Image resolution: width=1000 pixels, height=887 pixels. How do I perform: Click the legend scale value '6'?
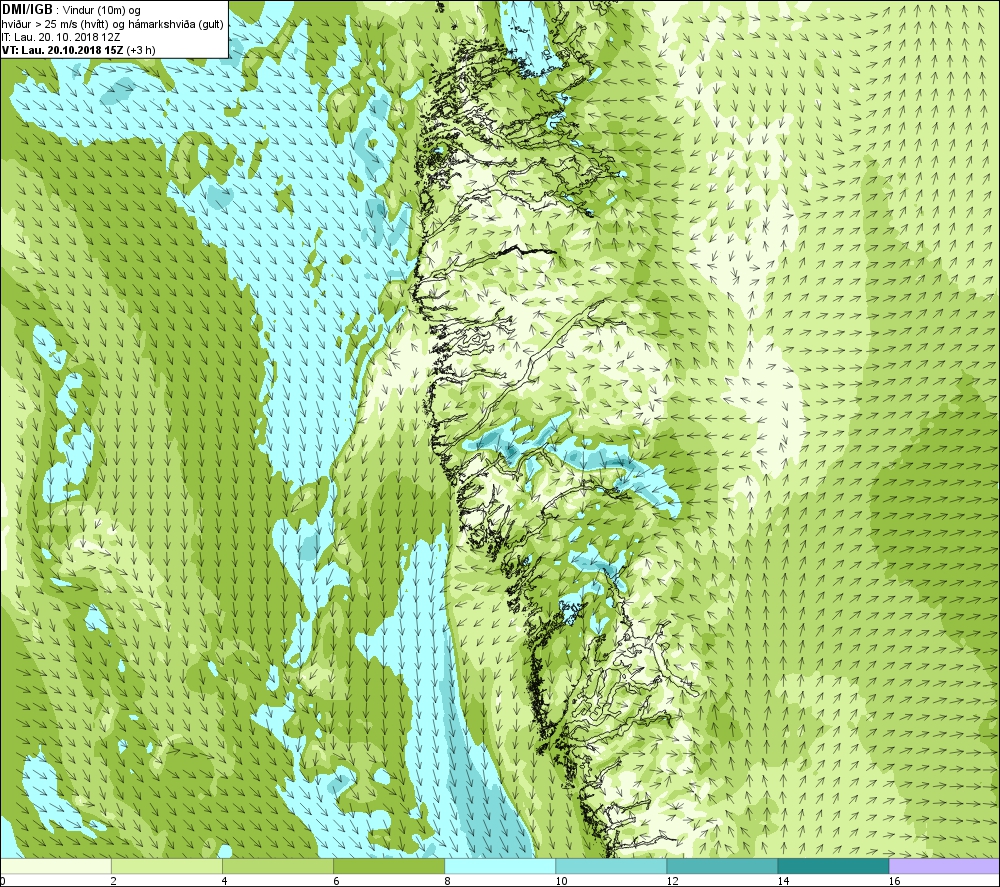(336, 881)
